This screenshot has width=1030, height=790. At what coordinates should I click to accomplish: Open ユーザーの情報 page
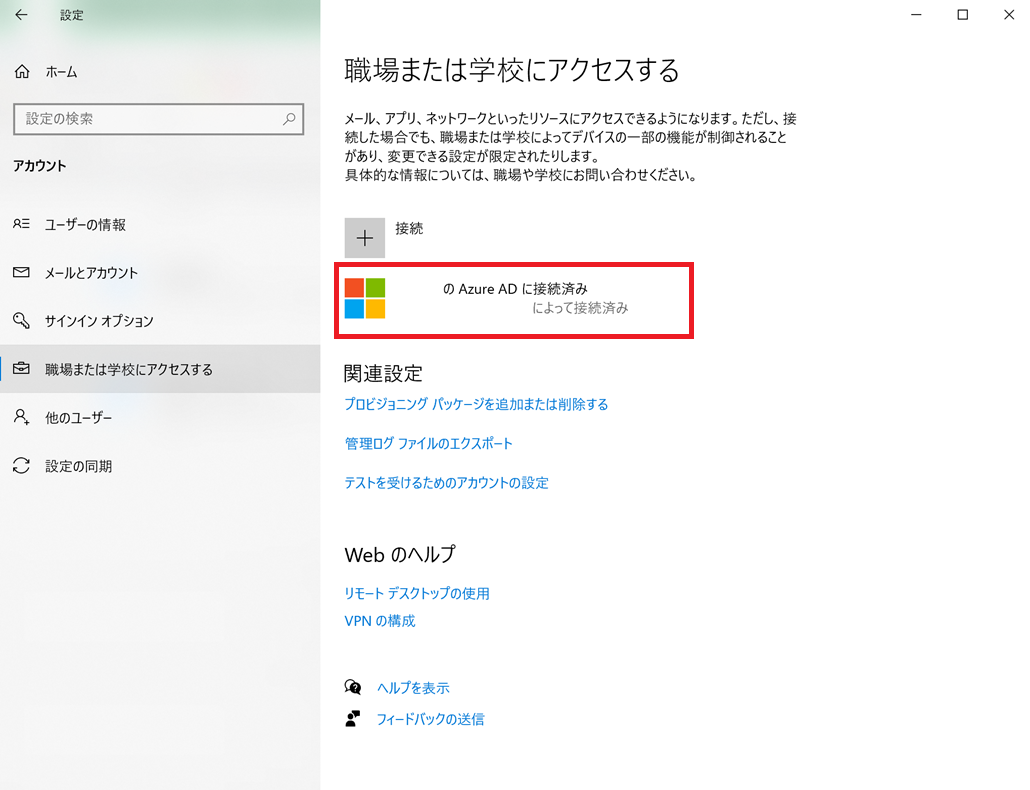tap(160, 225)
